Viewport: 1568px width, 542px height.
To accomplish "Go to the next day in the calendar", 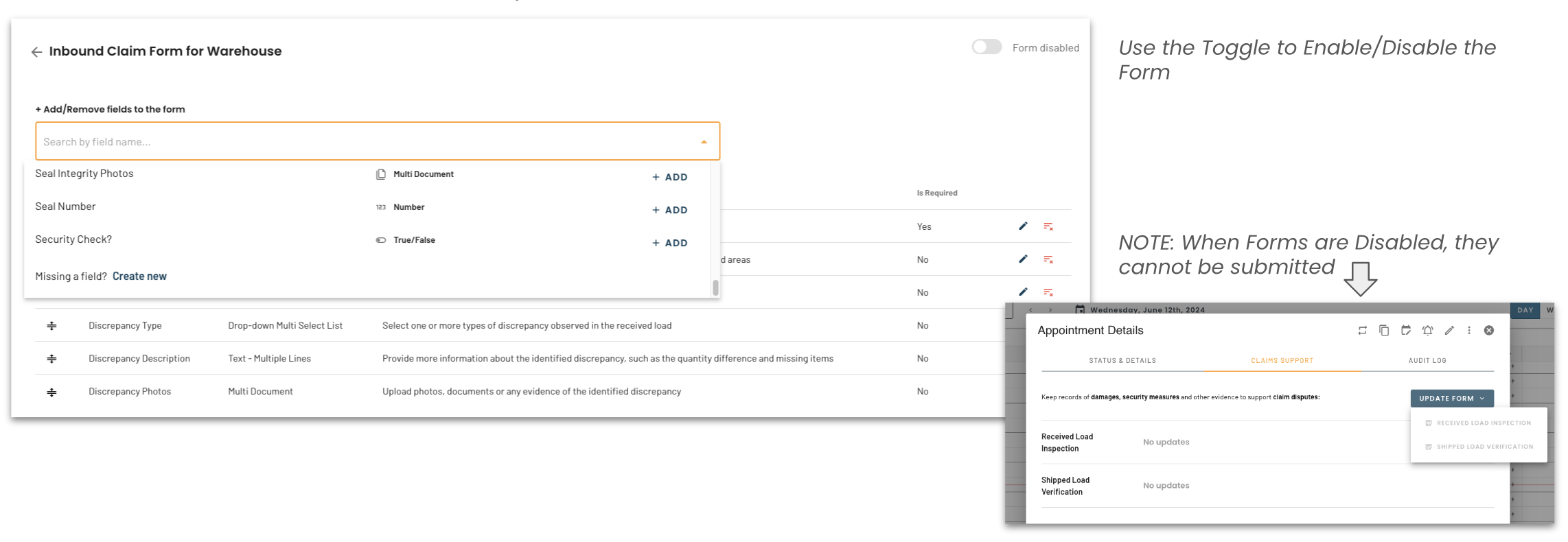I will click(1050, 310).
